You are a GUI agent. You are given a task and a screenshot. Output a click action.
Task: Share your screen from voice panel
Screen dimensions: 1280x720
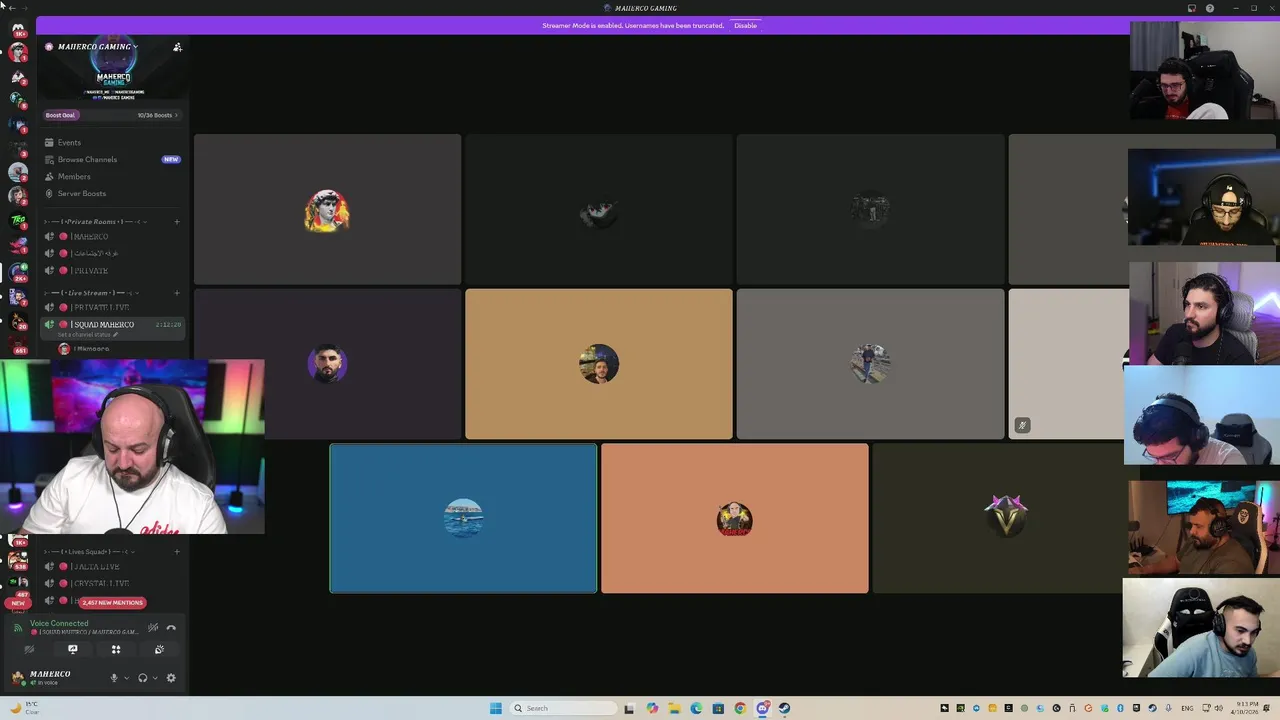pos(72,650)
